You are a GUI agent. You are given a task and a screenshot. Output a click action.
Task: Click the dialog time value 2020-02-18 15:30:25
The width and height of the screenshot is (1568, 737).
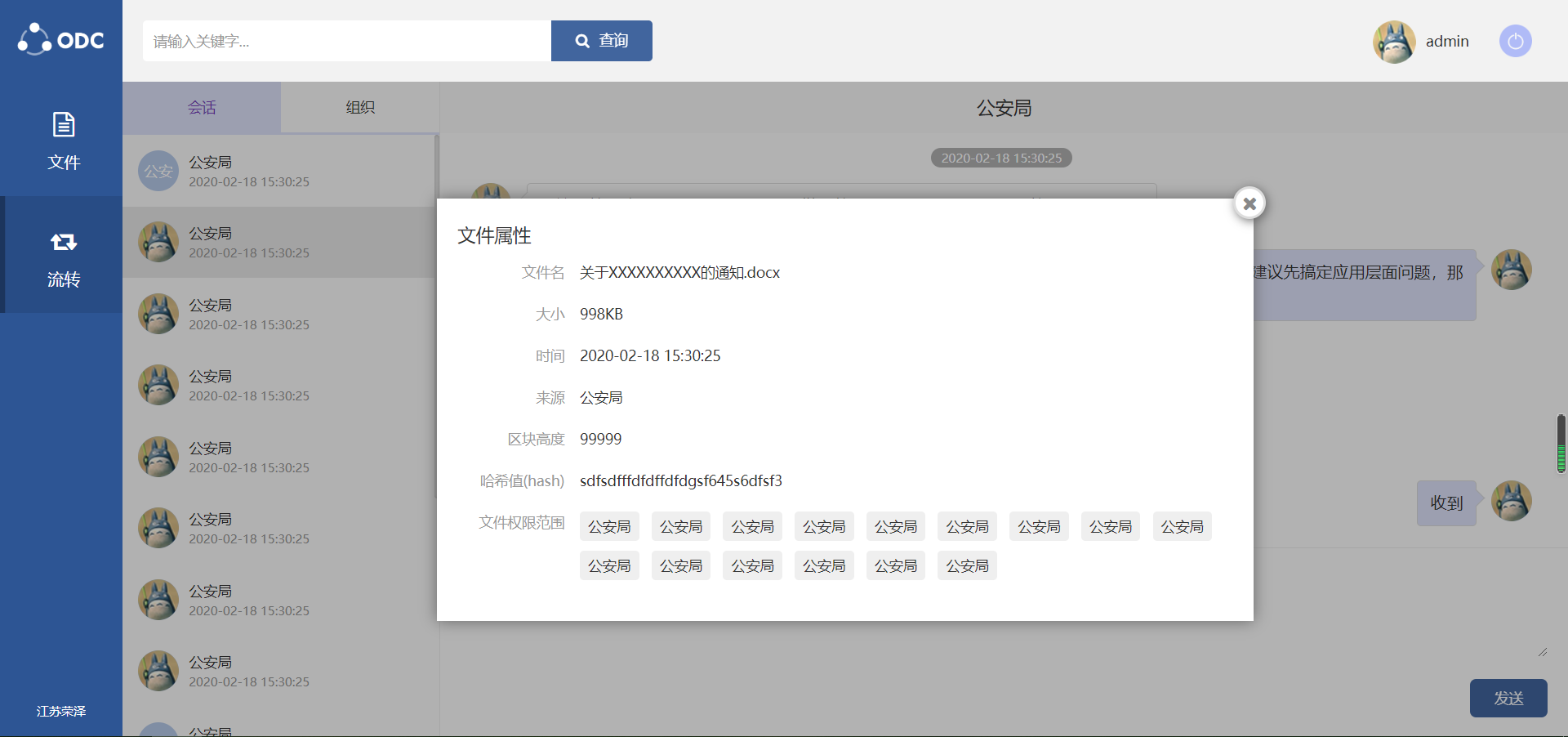click(650, 356)
